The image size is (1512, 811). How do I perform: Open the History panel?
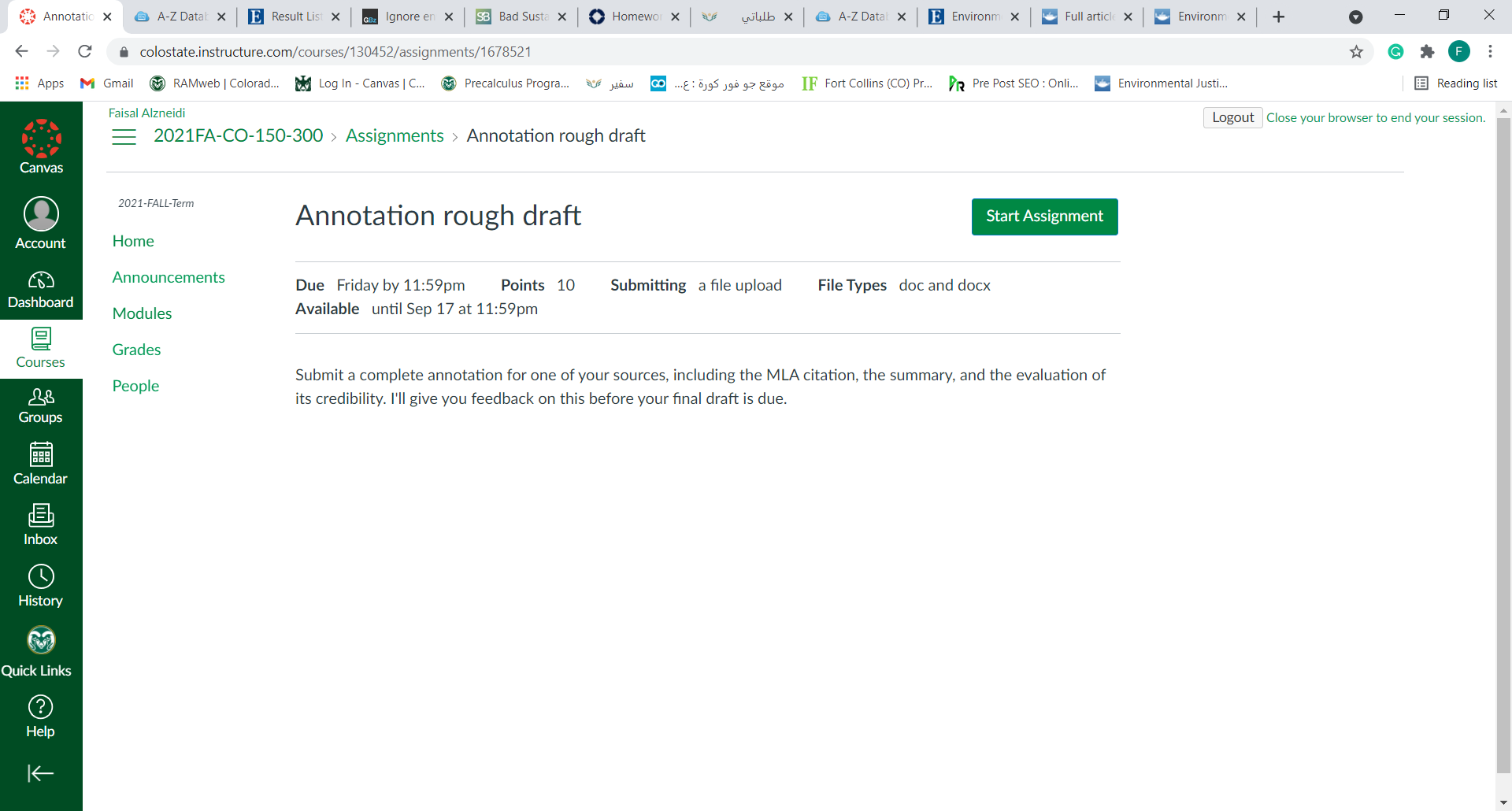click(41, 586)
